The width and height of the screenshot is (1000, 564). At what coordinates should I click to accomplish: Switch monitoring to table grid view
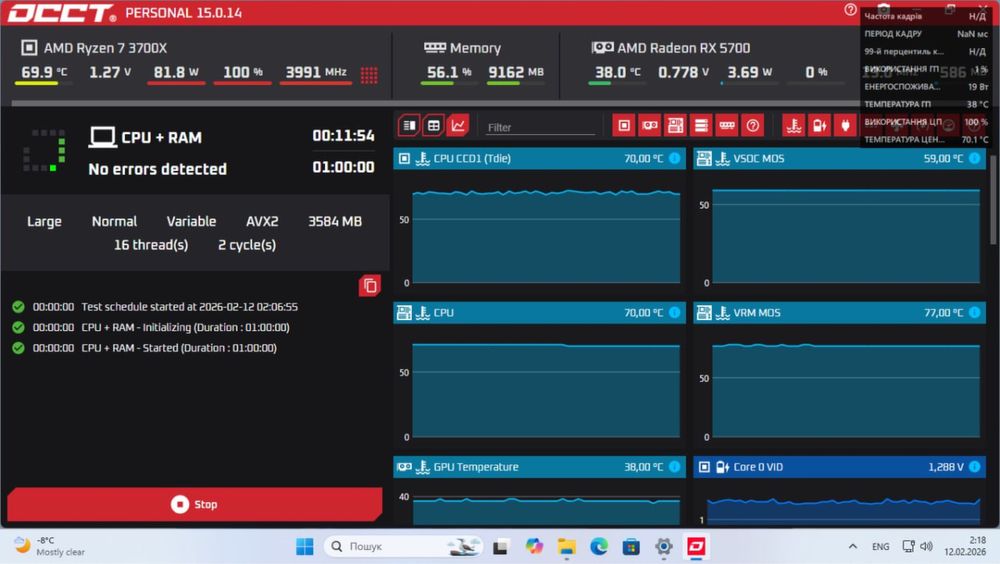coord(434,126)
